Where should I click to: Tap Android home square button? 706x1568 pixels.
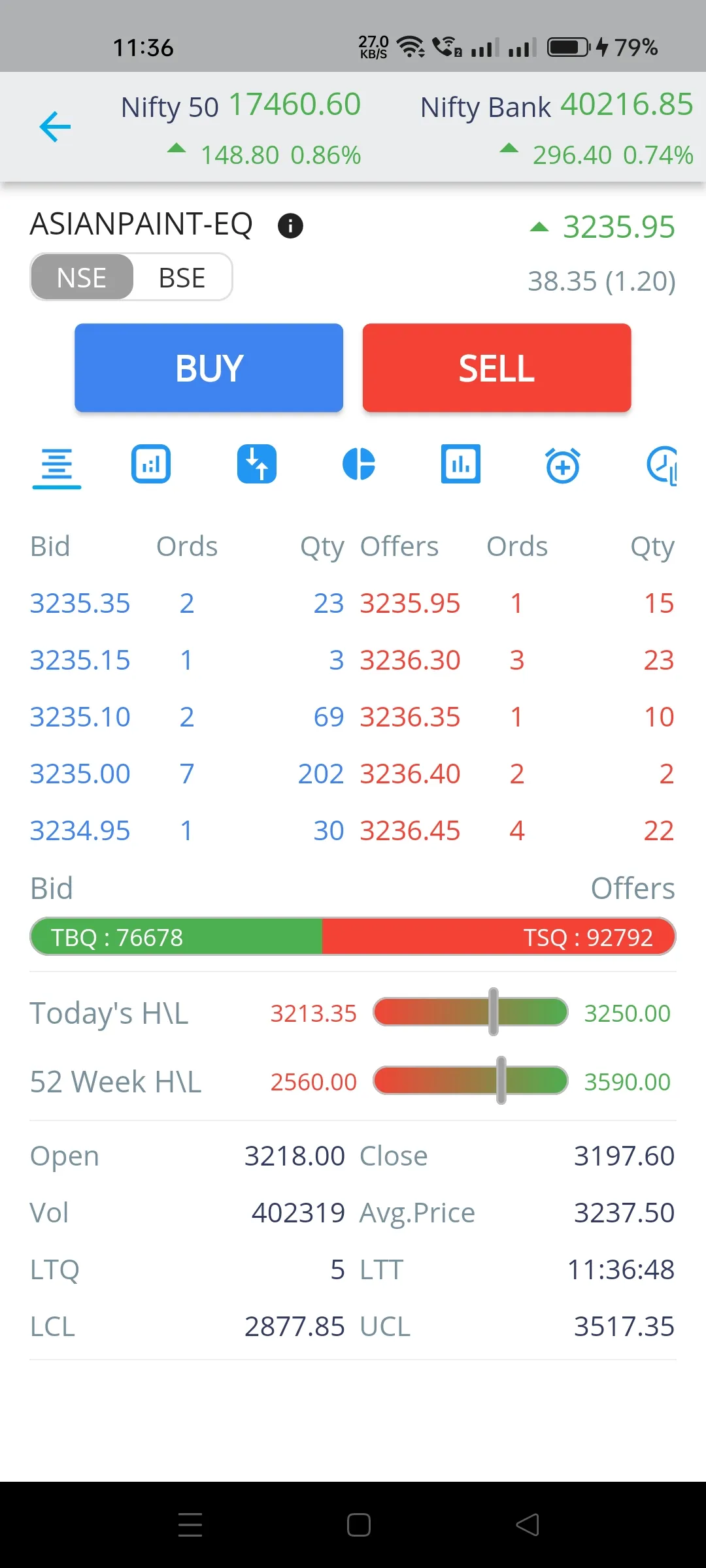(x=359, y=1525)
